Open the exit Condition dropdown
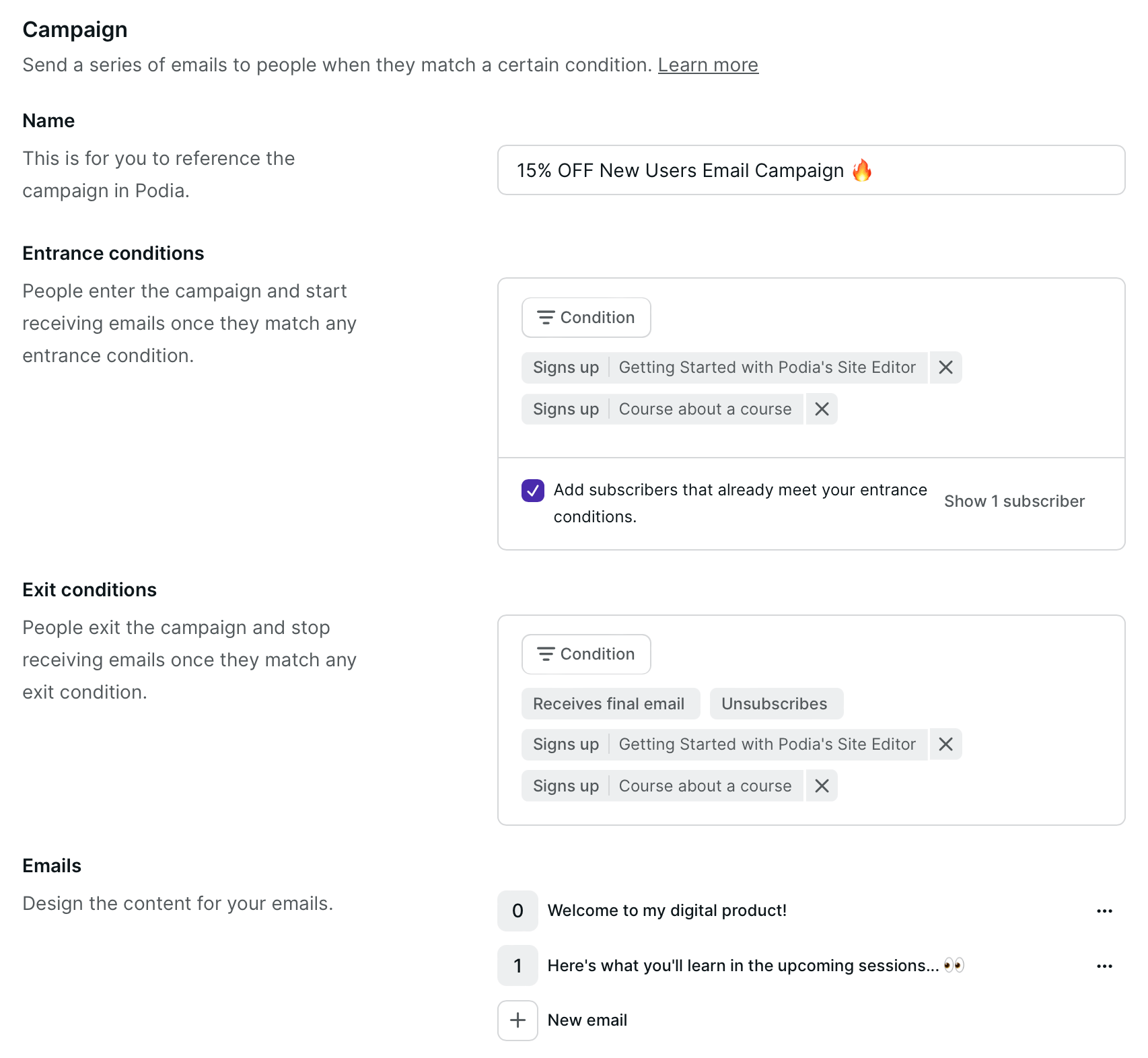Screen dimensions: 1148x1058 (586, 654)
